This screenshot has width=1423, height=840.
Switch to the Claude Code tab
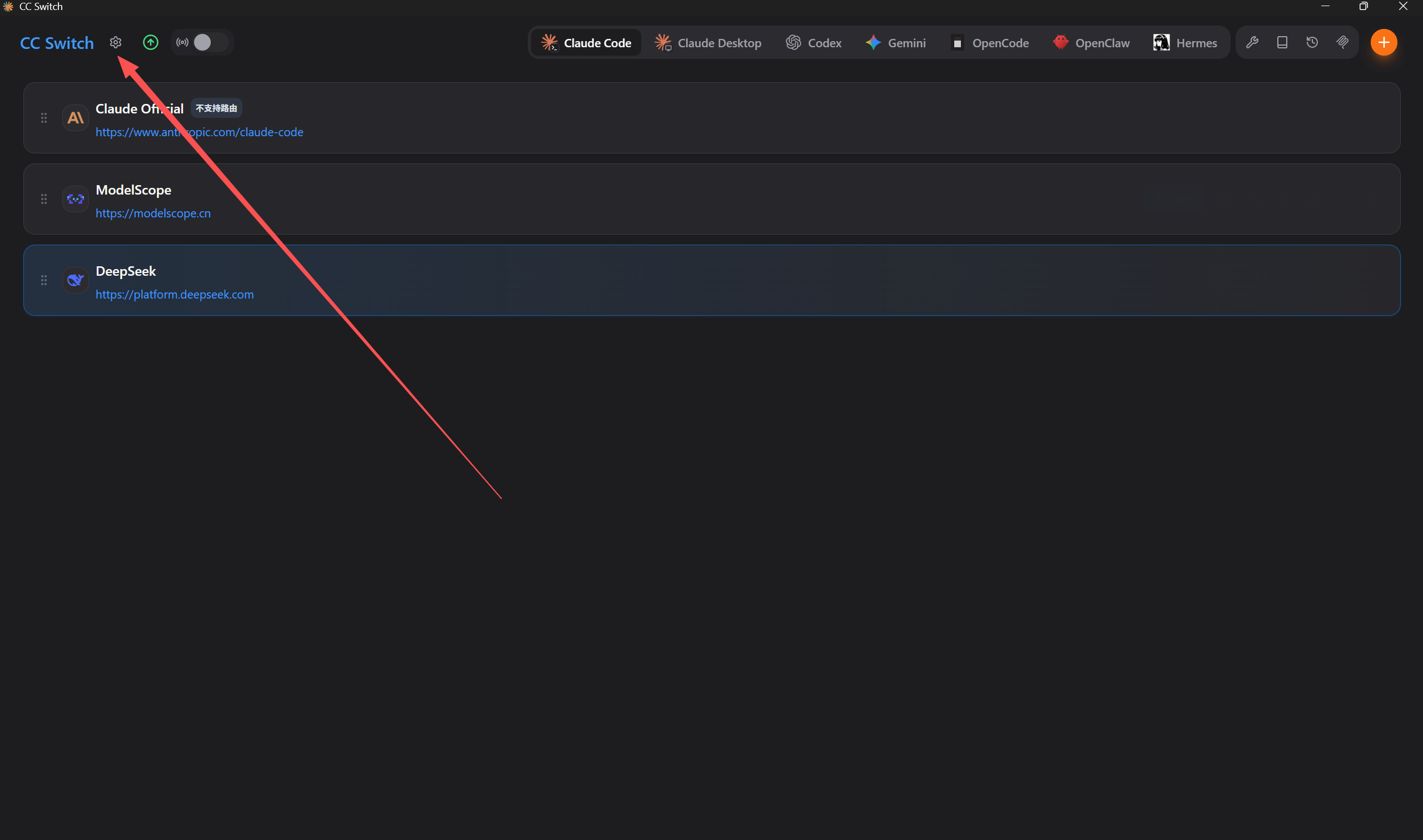586,42
